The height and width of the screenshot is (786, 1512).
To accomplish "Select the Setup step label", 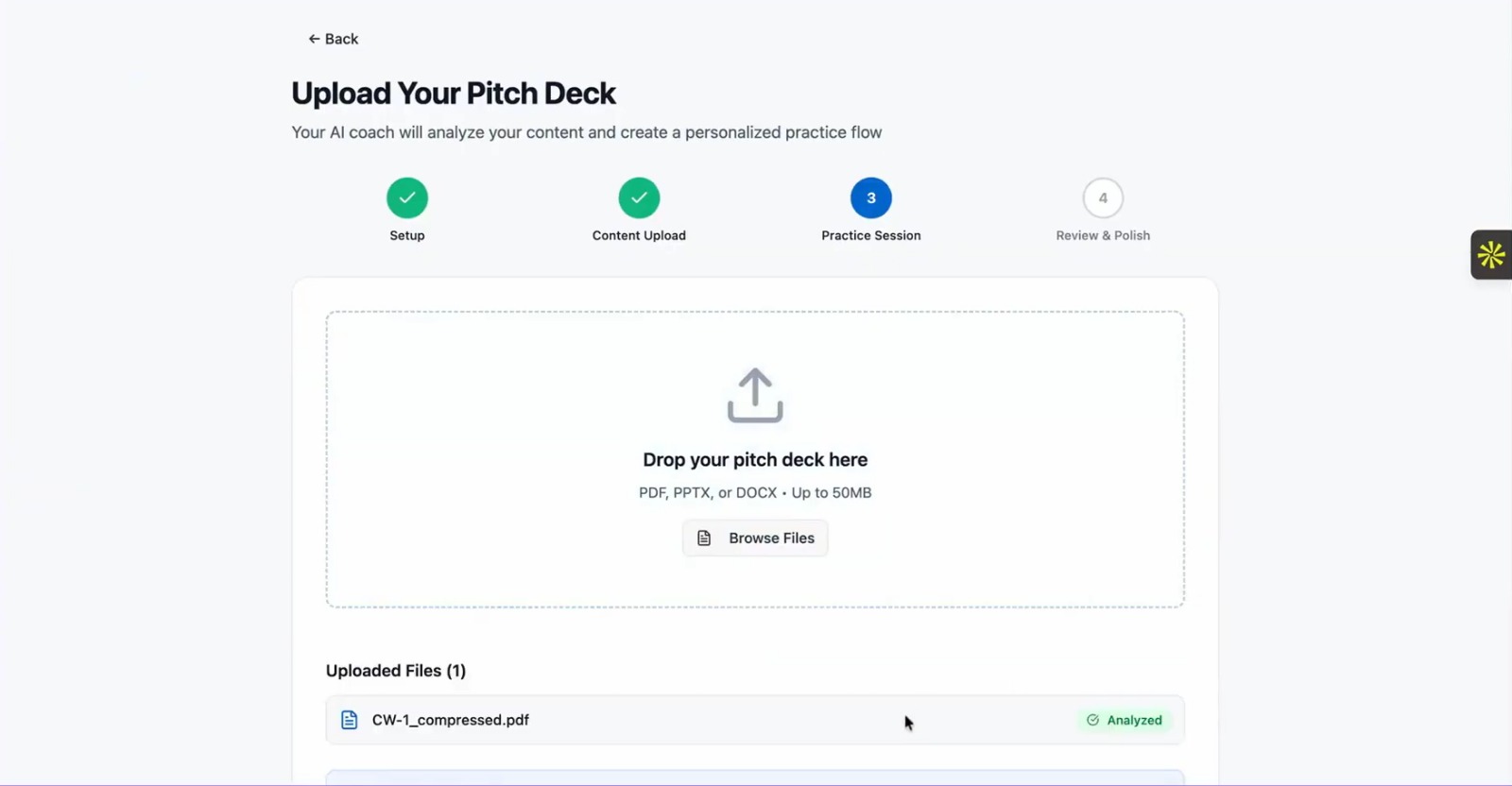I will pyautogui.click(x=406, y=235).
